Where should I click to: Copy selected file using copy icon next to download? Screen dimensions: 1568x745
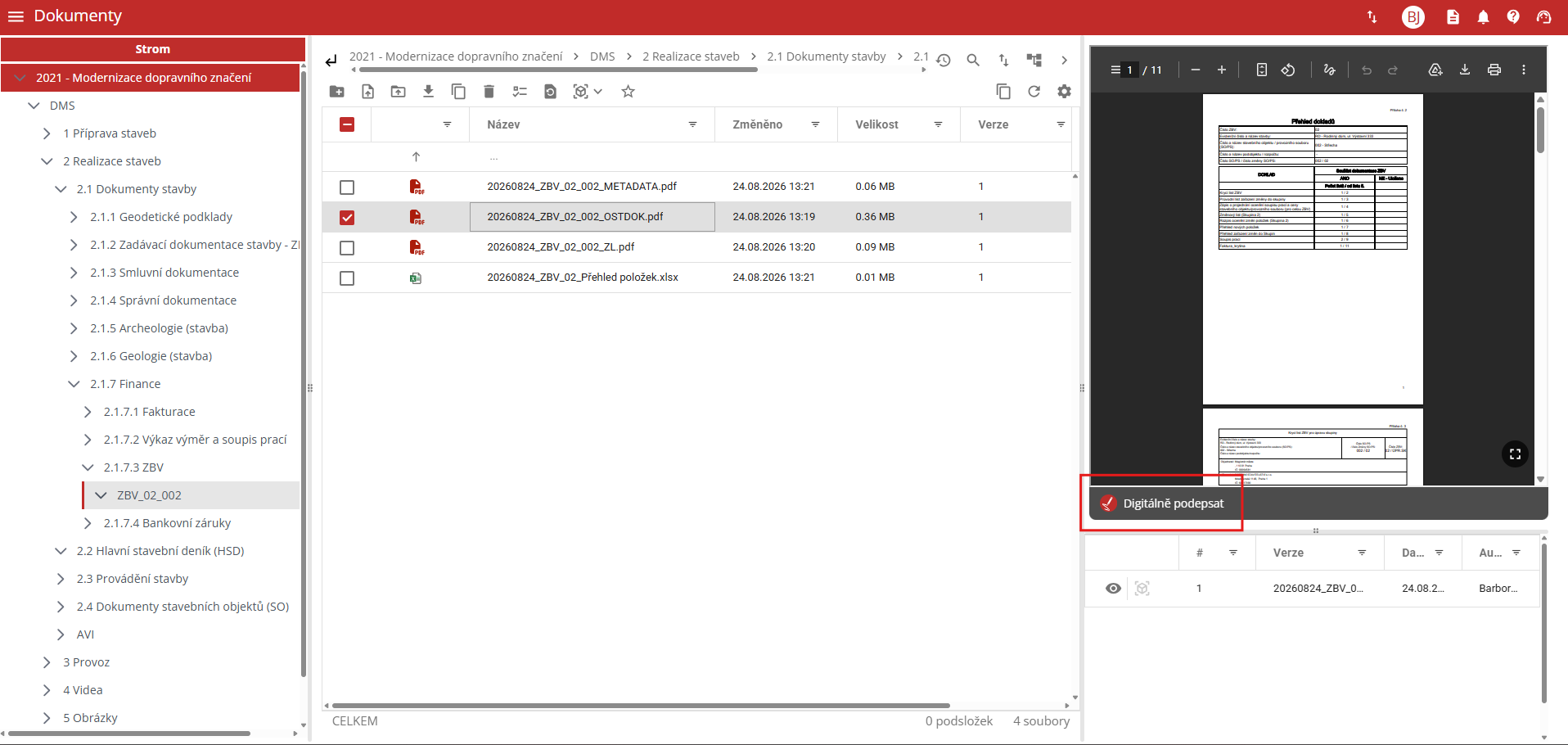(x=458, y=92)
